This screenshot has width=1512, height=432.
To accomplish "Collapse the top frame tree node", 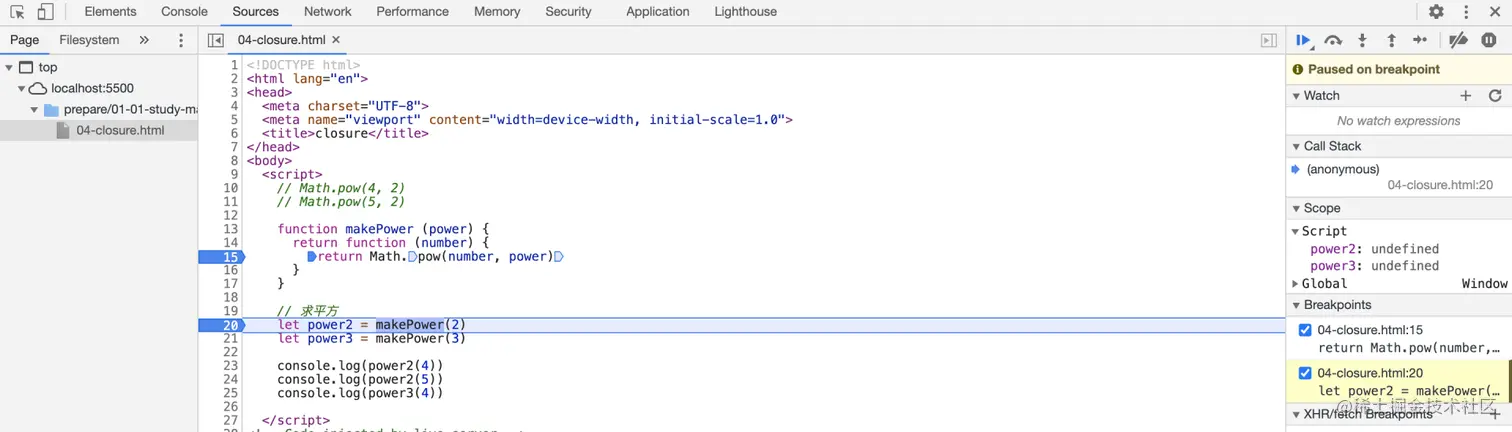I will (x=9, y=67).
